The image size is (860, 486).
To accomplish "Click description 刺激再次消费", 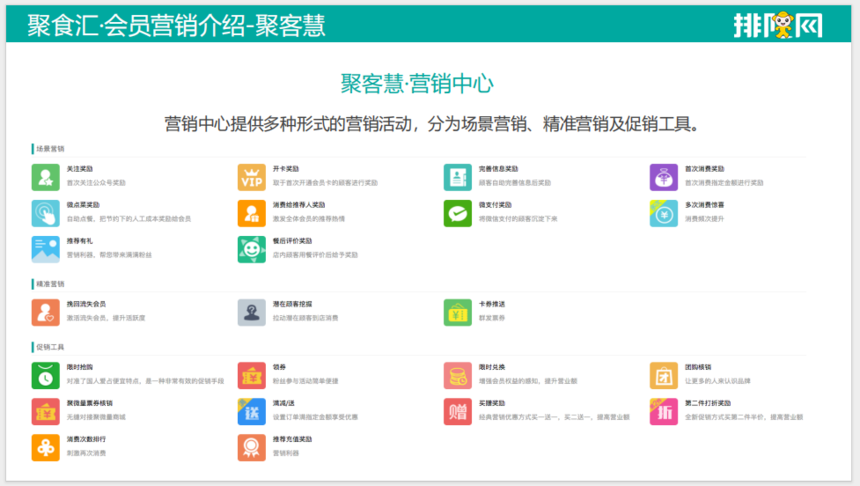I will [86, 454].
